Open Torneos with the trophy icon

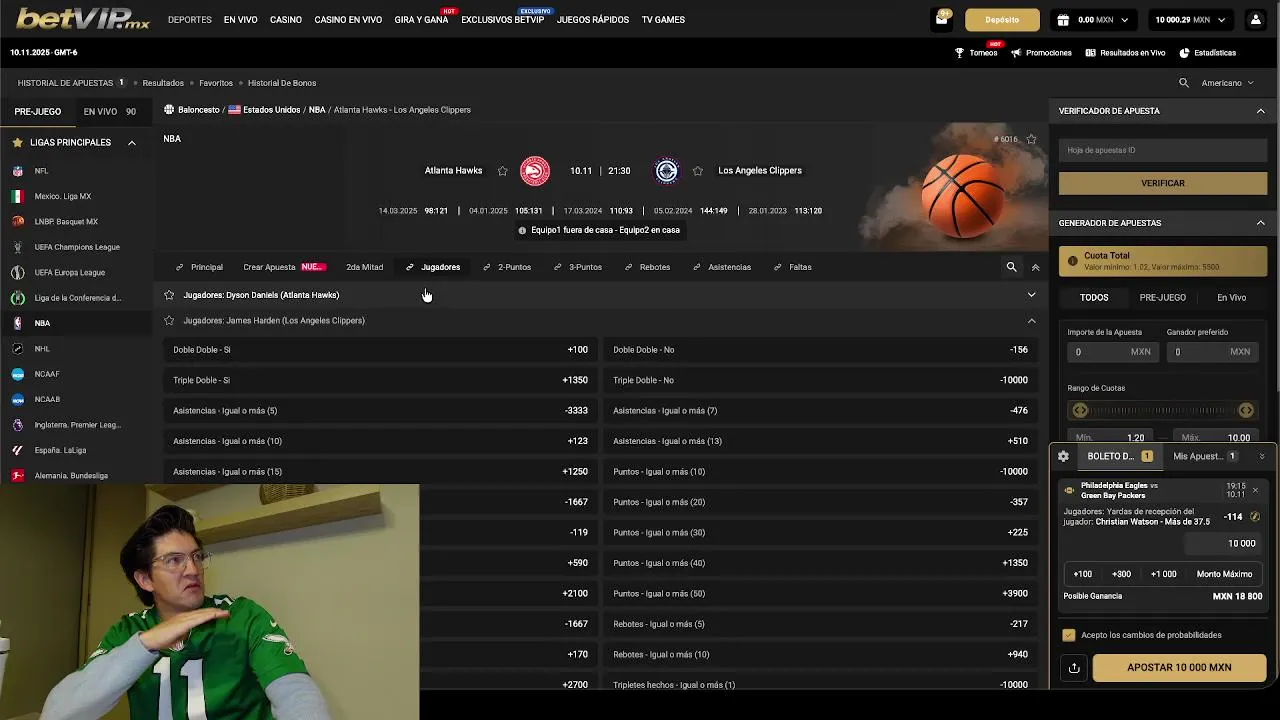click(976, 53)
